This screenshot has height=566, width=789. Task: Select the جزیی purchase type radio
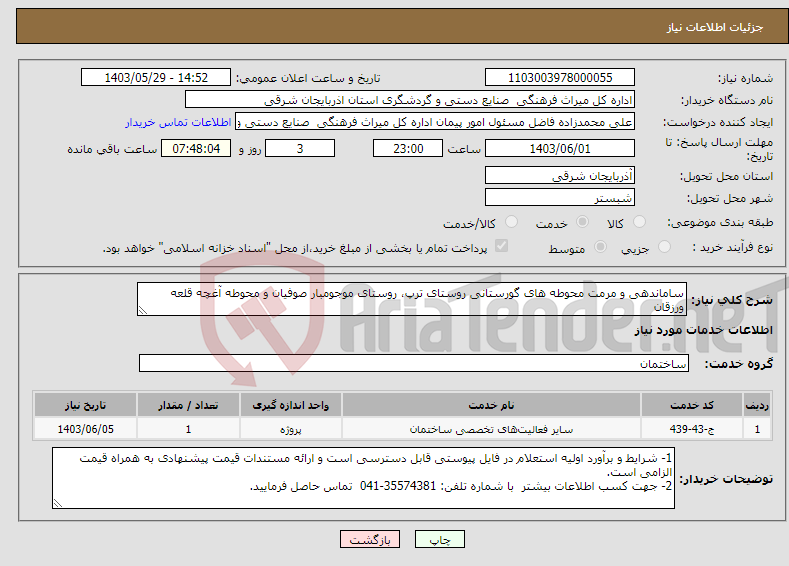tap(664, 247)
